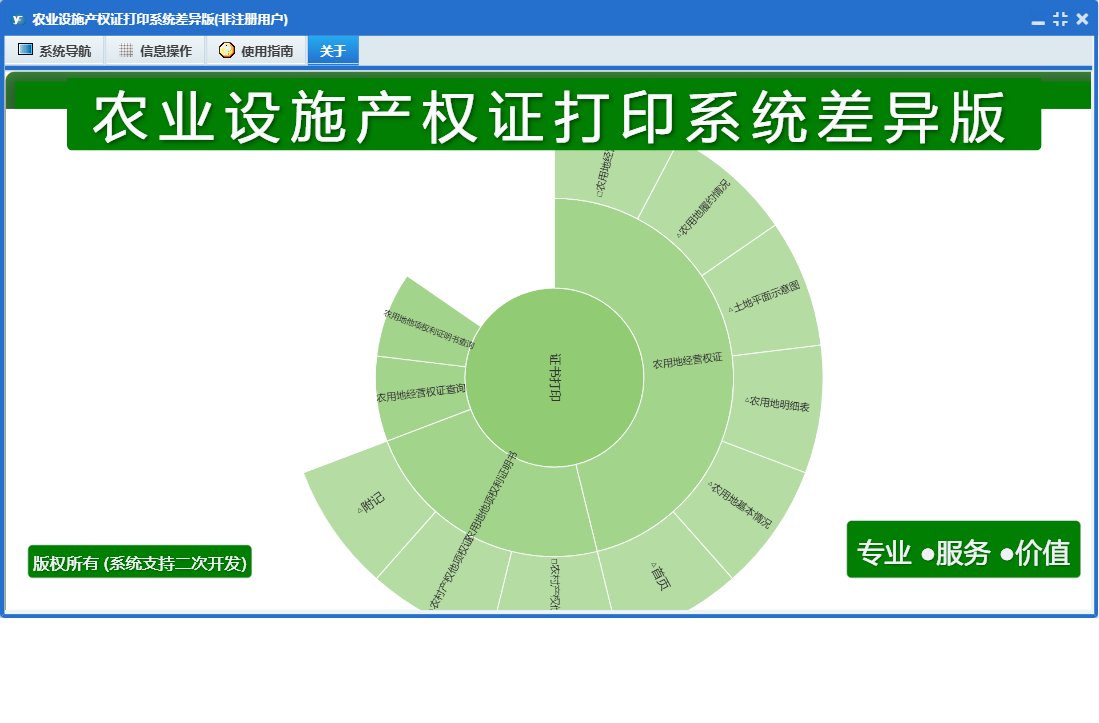The height and width of the screenshot is (723, 1099).
Task: Restore the window using the shrink icon
Action: 1060,19
